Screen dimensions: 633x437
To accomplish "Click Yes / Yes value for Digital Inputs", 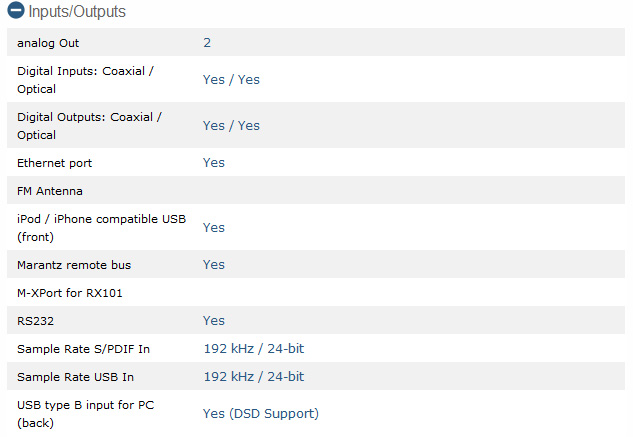I will click(231, 80).
